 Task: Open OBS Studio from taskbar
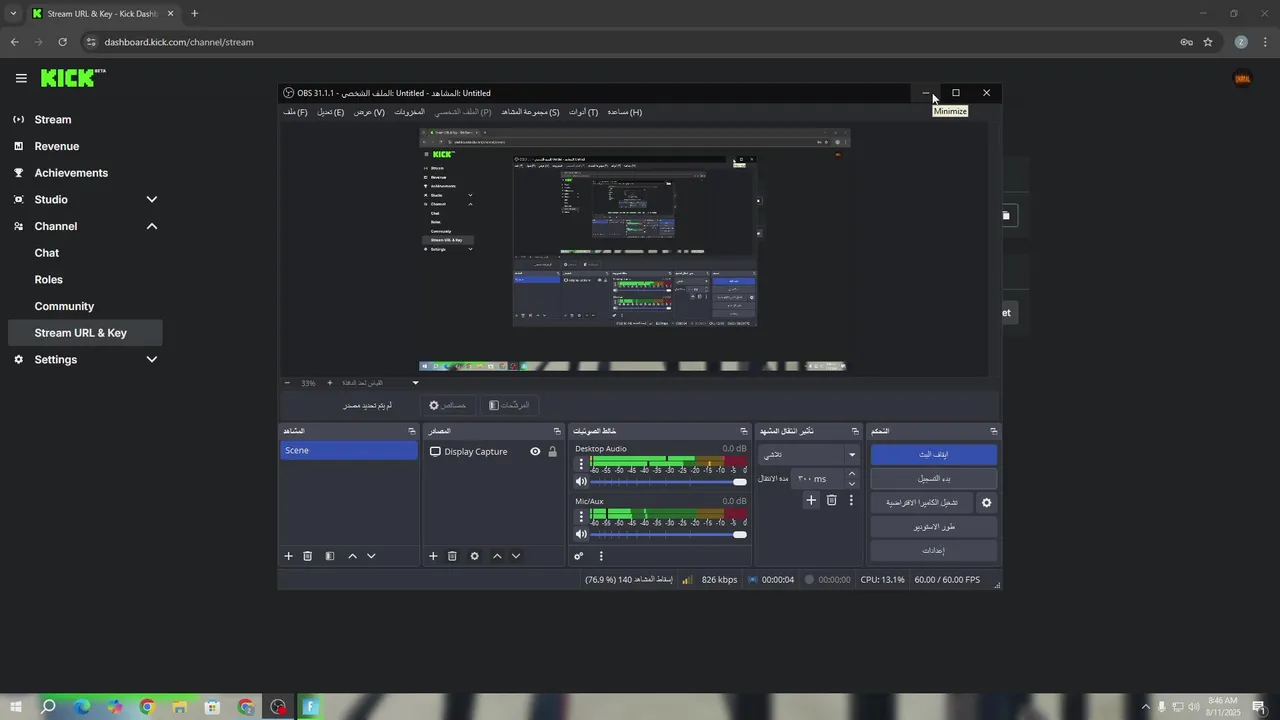(278, 707)
